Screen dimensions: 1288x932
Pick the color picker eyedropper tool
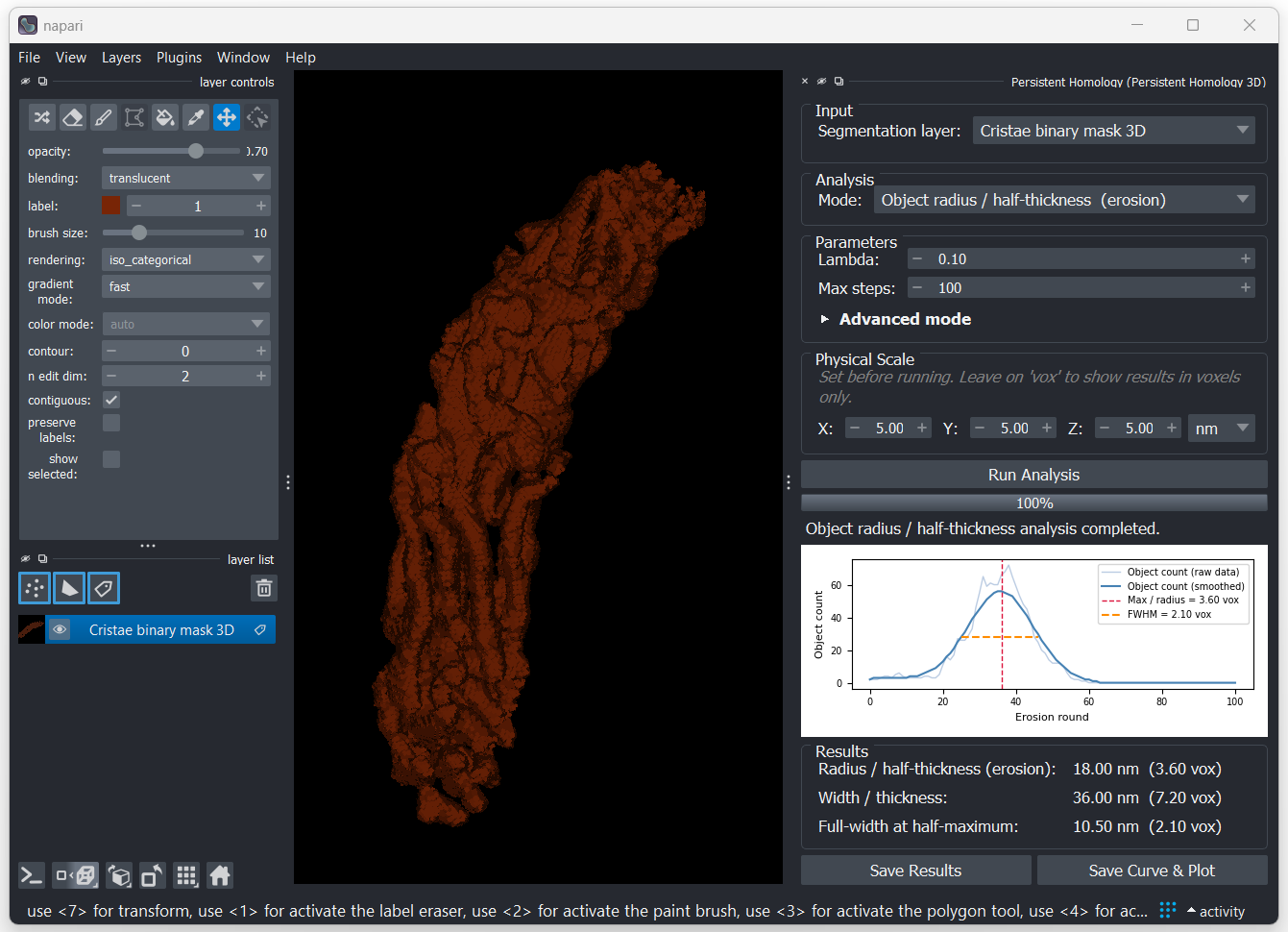point(196,117)
